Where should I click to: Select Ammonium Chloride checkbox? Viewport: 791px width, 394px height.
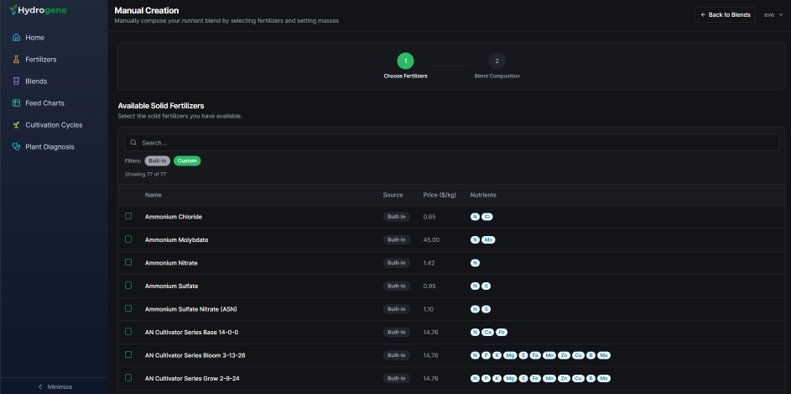click(x=128, y=216)
